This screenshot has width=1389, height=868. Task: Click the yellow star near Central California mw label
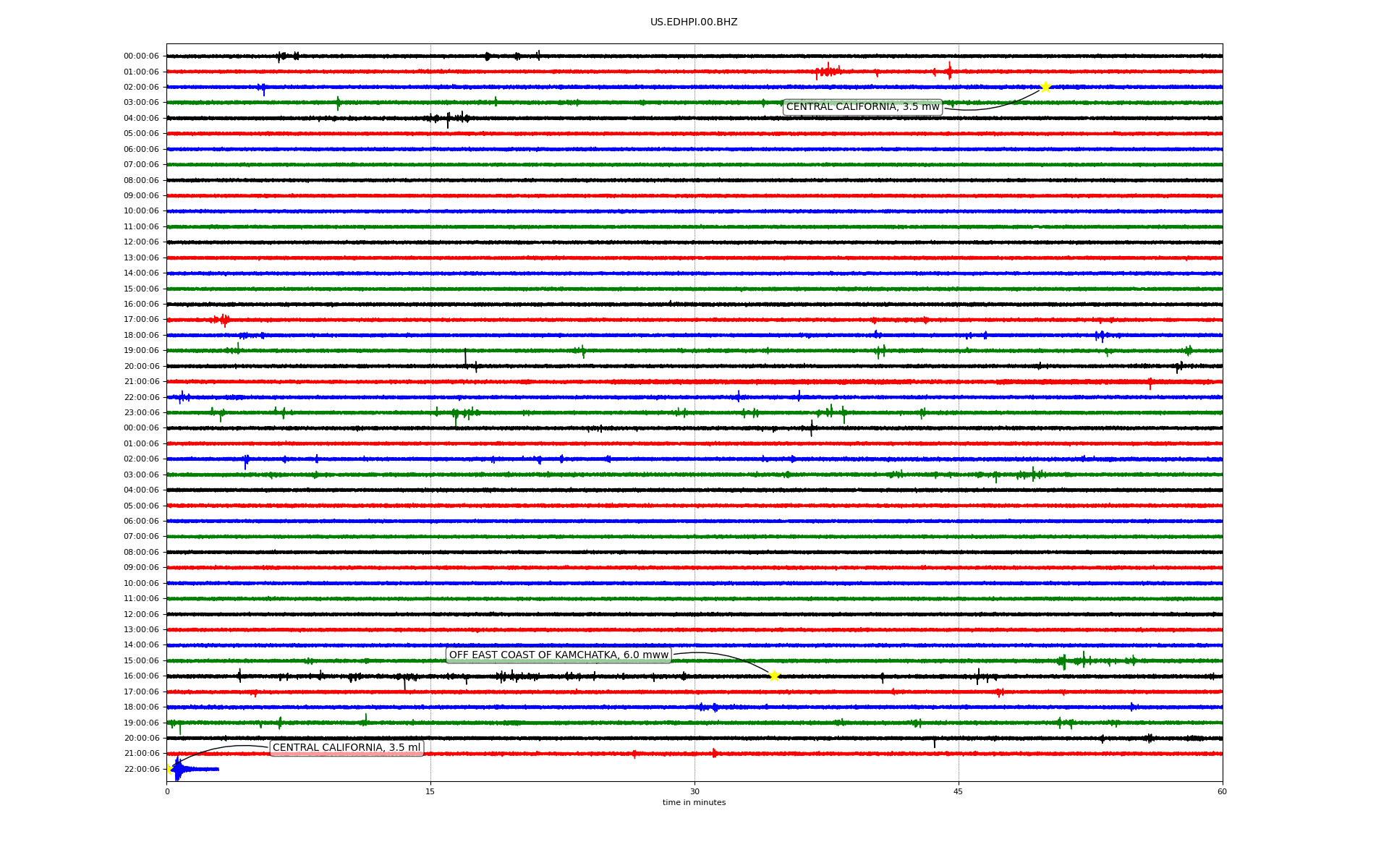(1045, 87)
